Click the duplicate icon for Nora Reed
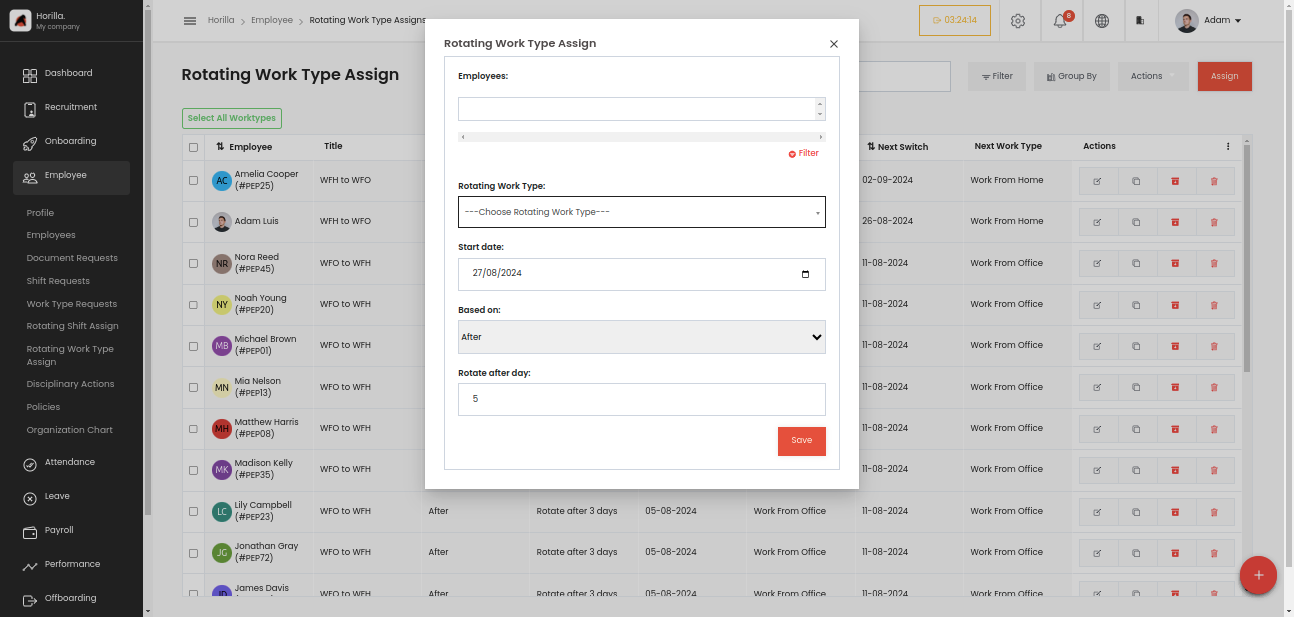Image resolution: width=1294 pixels, height=617 pixels. [1136, 264]
